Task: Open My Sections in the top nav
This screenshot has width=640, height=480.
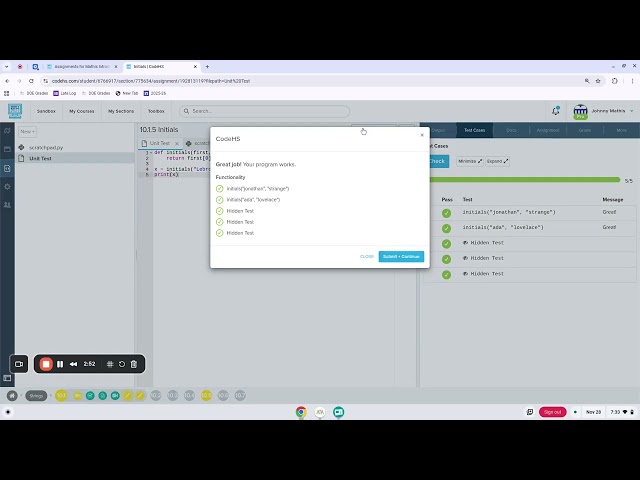Action: [121, 111]
